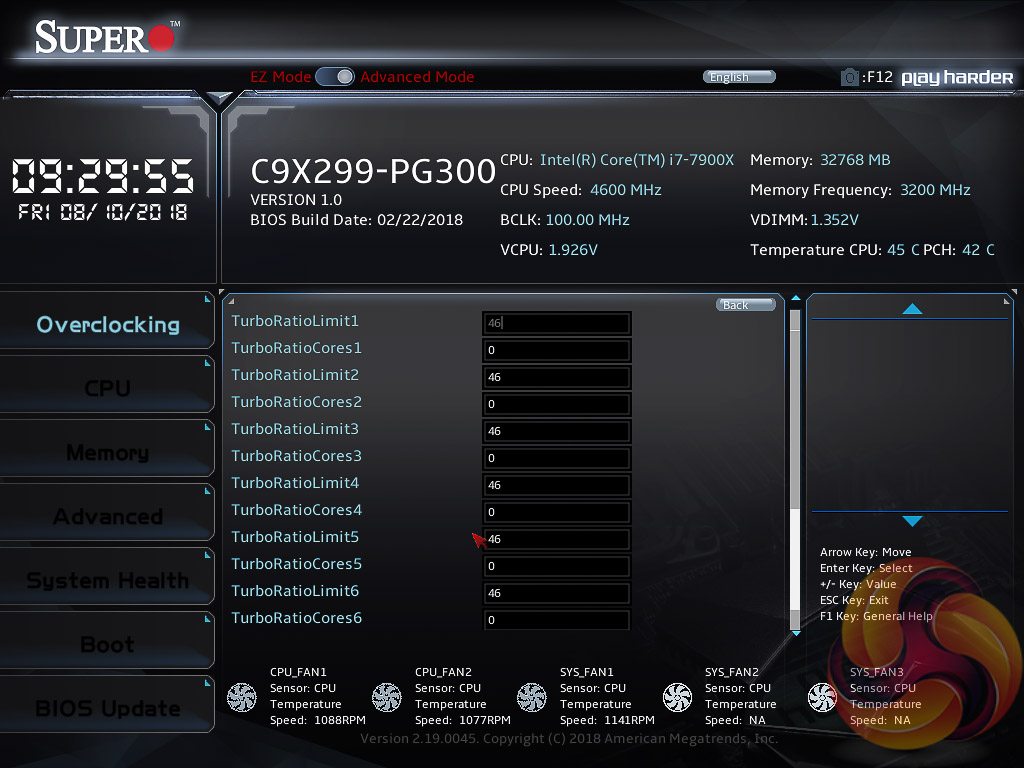Click the help panel down arrow
The image size is (1024, 768).
912,520
